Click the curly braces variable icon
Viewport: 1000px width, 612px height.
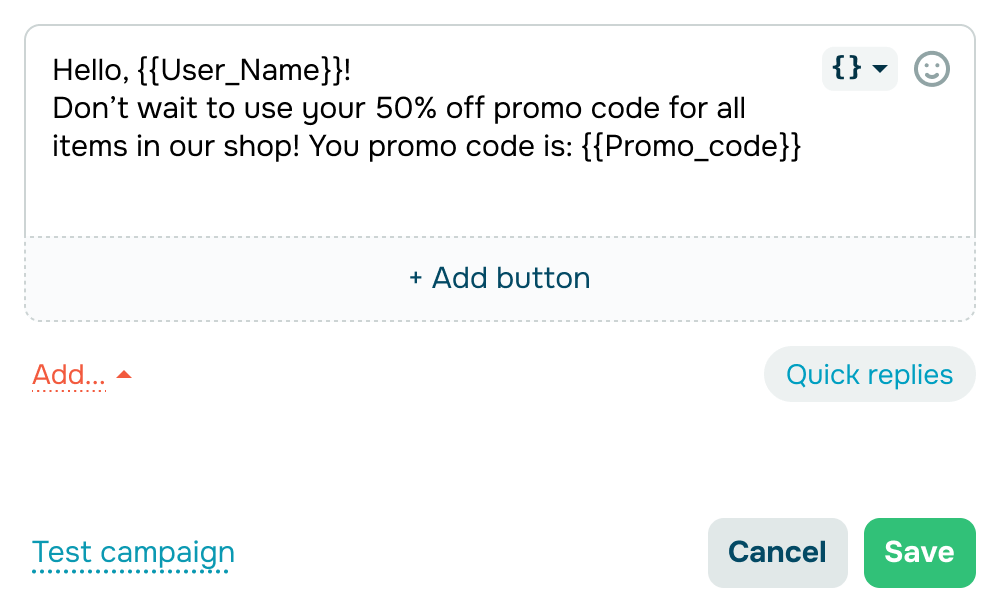pos(847,68)
